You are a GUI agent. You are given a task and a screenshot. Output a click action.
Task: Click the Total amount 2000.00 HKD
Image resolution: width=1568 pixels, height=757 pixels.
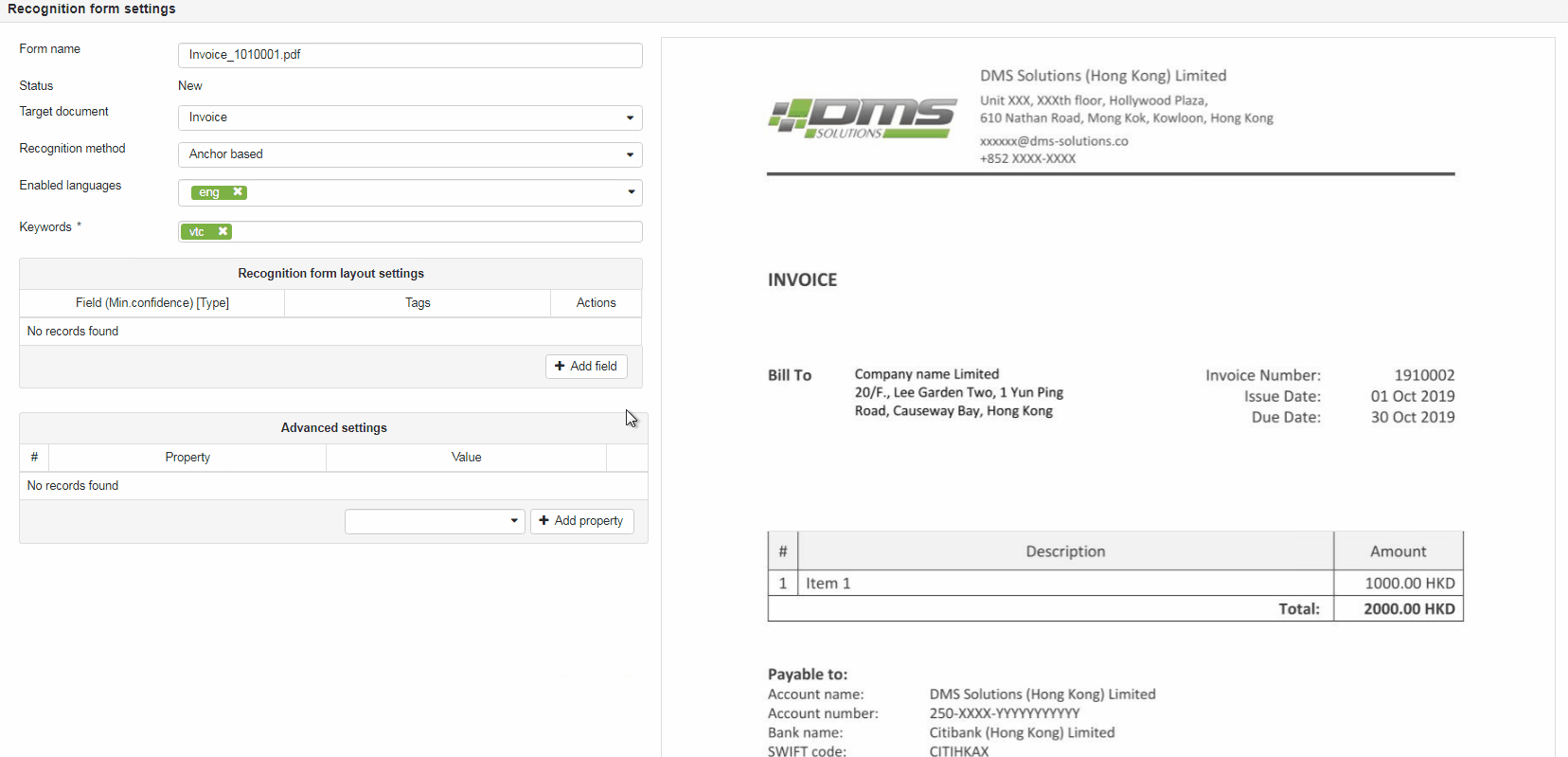tap(1408, 609)
